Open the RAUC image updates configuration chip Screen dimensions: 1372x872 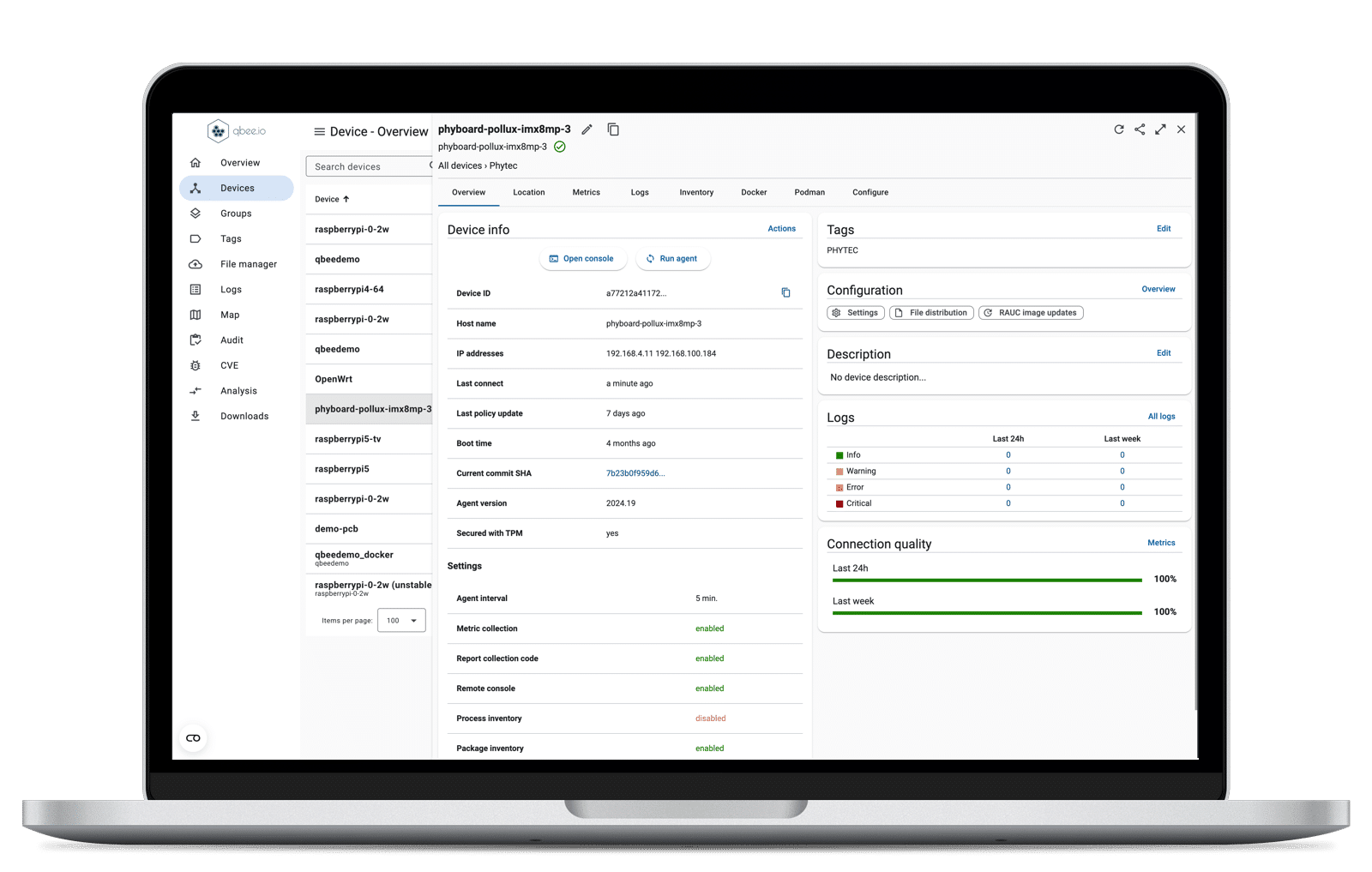(1031, 313)
